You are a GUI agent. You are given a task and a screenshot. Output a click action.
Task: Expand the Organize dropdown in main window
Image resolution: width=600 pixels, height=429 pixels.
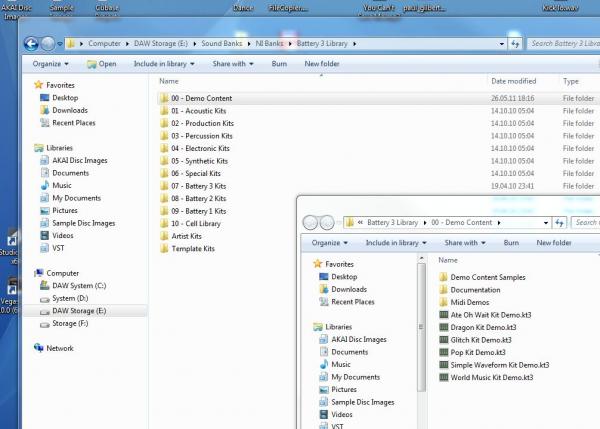[x=50, y=63]
